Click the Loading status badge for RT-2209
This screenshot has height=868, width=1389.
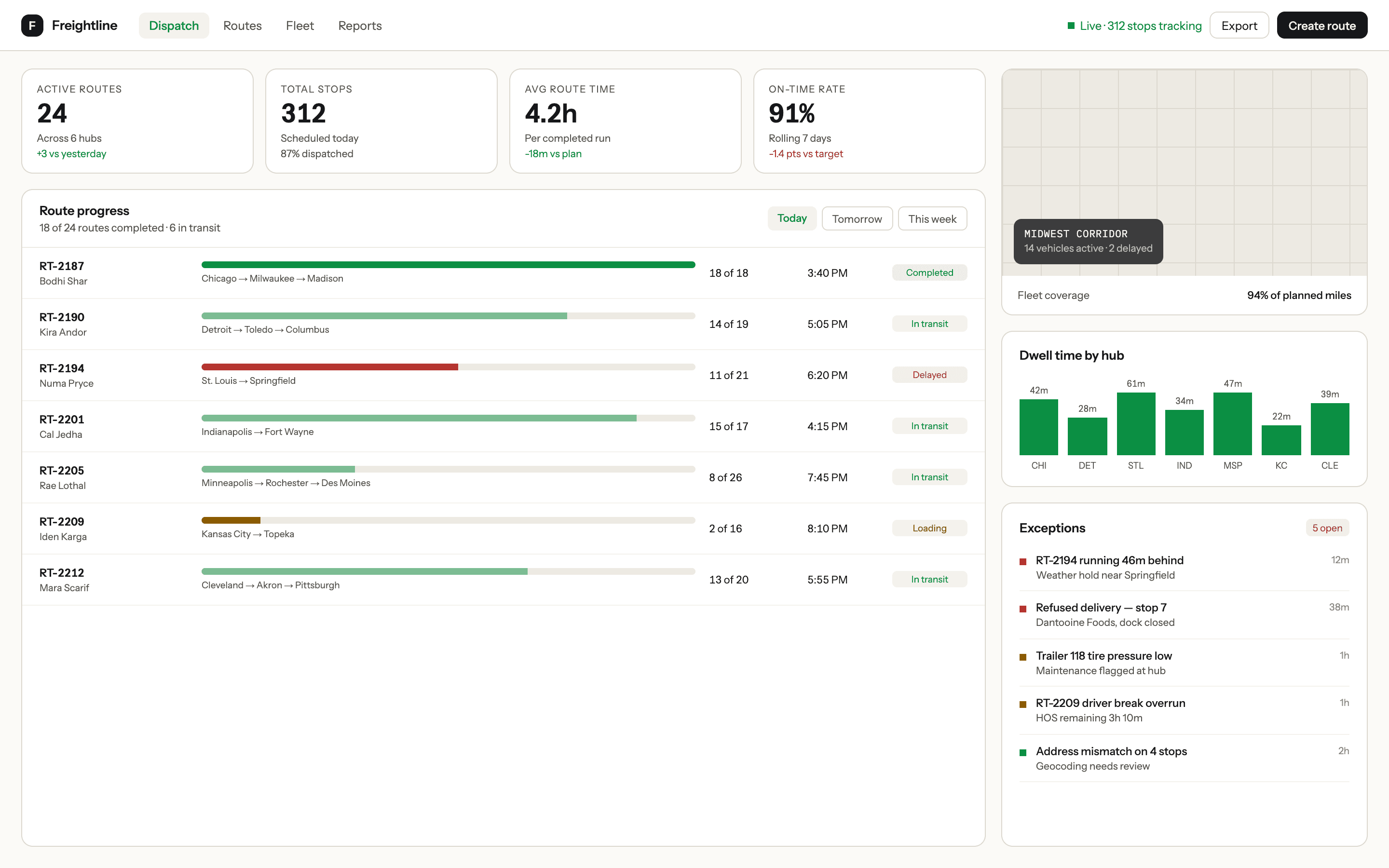[929, 528]
